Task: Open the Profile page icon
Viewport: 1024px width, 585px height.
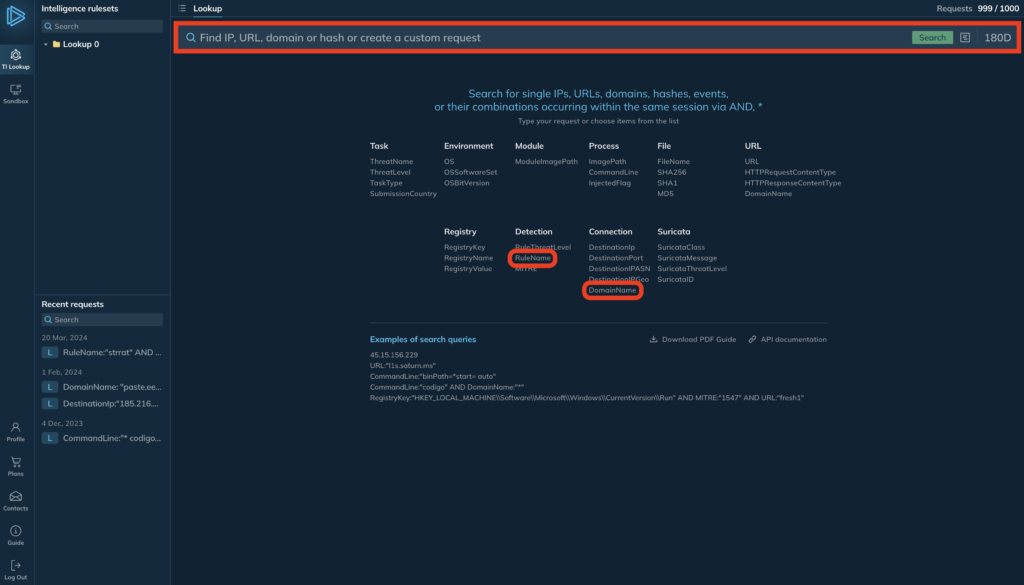Action: click(x=16, y=431)
